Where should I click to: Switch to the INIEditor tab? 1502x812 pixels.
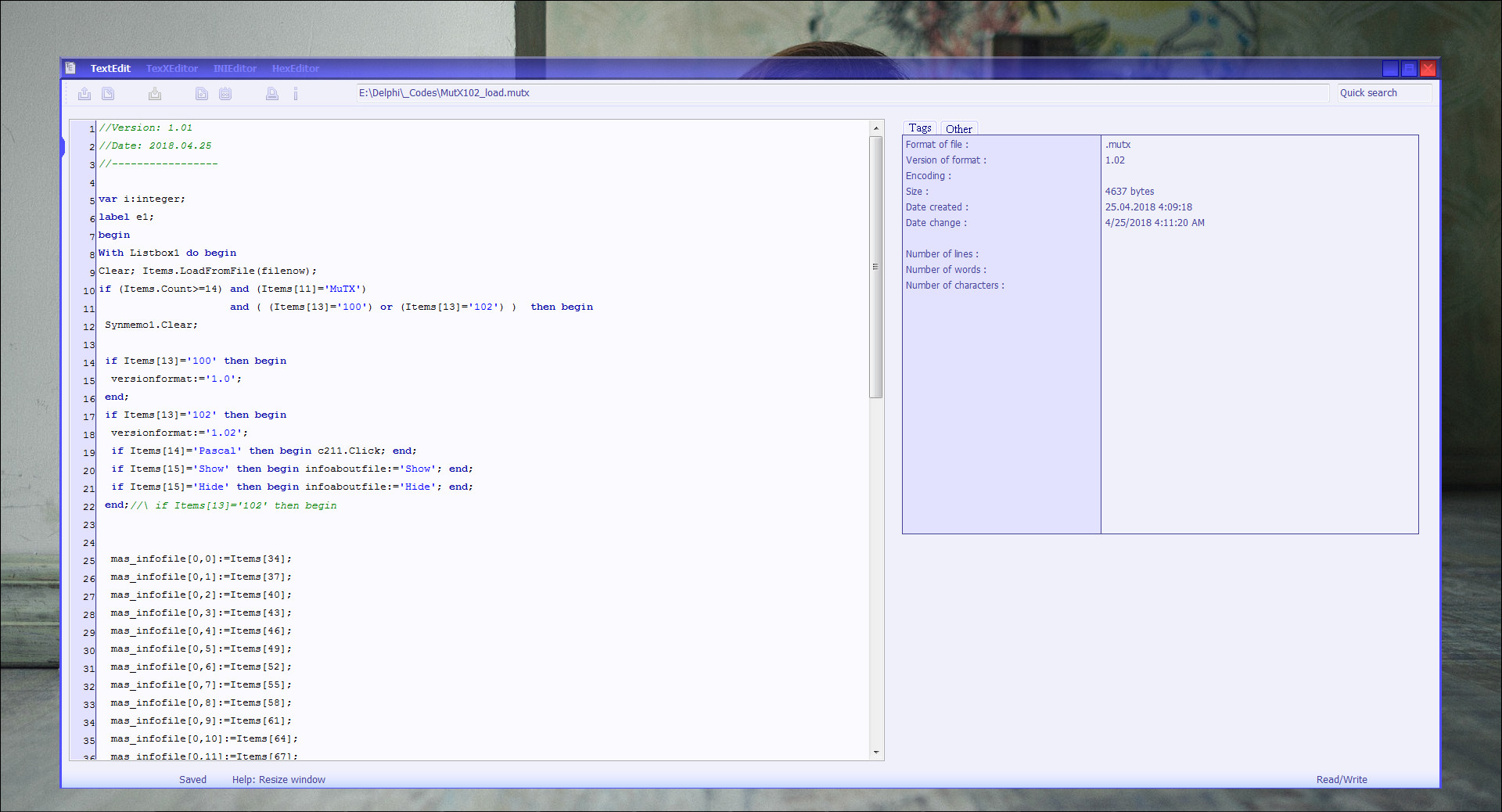coord(235,69)
